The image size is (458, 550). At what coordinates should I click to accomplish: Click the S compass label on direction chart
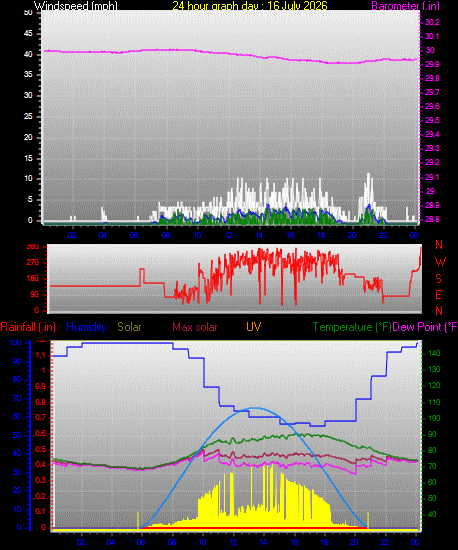[438, 279]
